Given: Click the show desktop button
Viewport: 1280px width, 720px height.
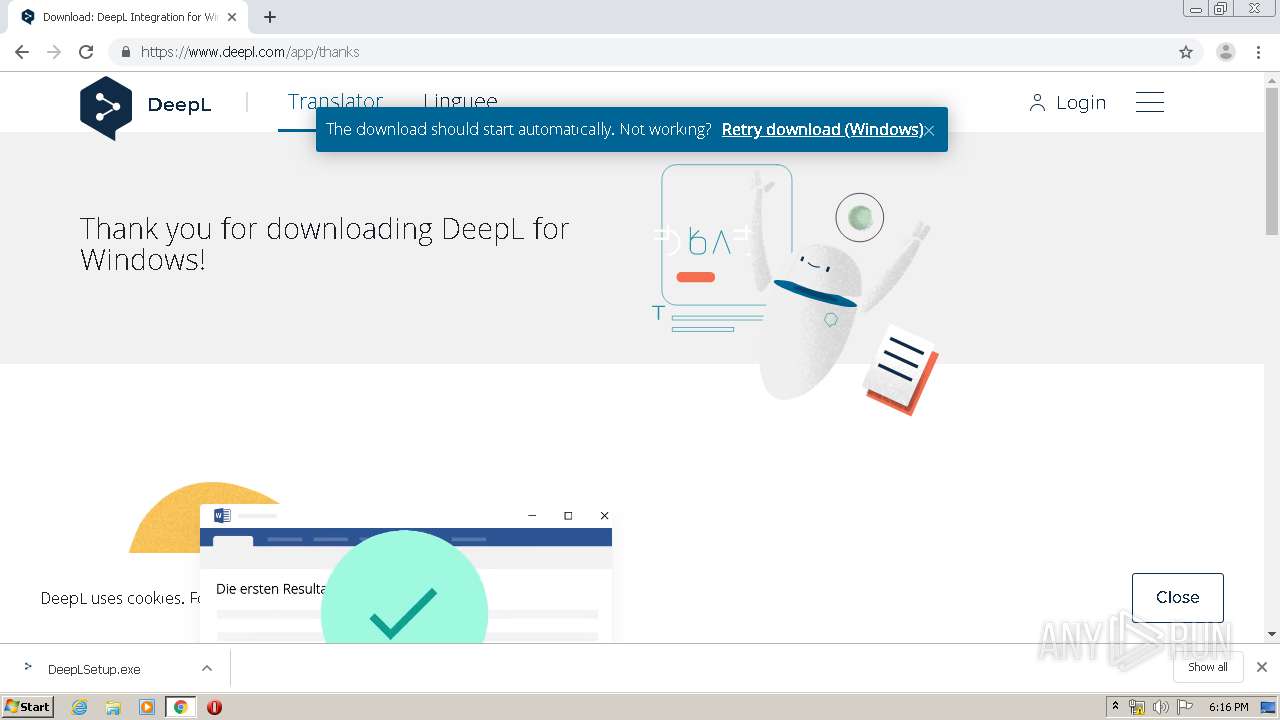Looking at the screenshot, I should [x=1269, y=707].
